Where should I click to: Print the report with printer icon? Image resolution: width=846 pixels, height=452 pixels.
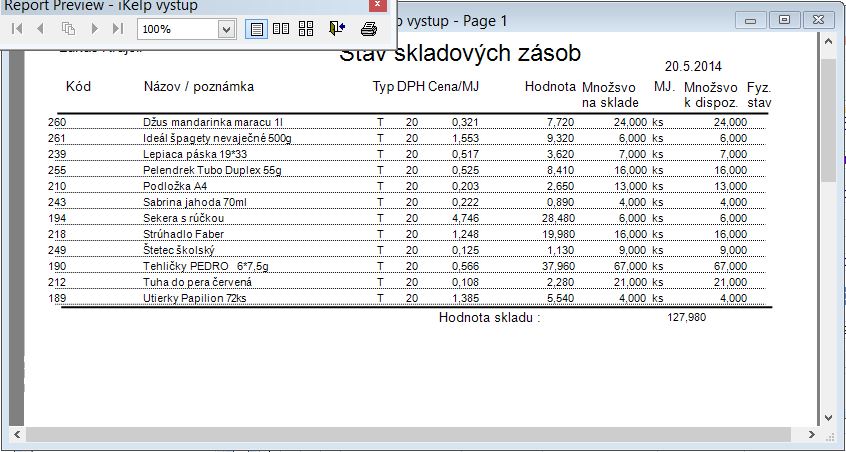369,29
